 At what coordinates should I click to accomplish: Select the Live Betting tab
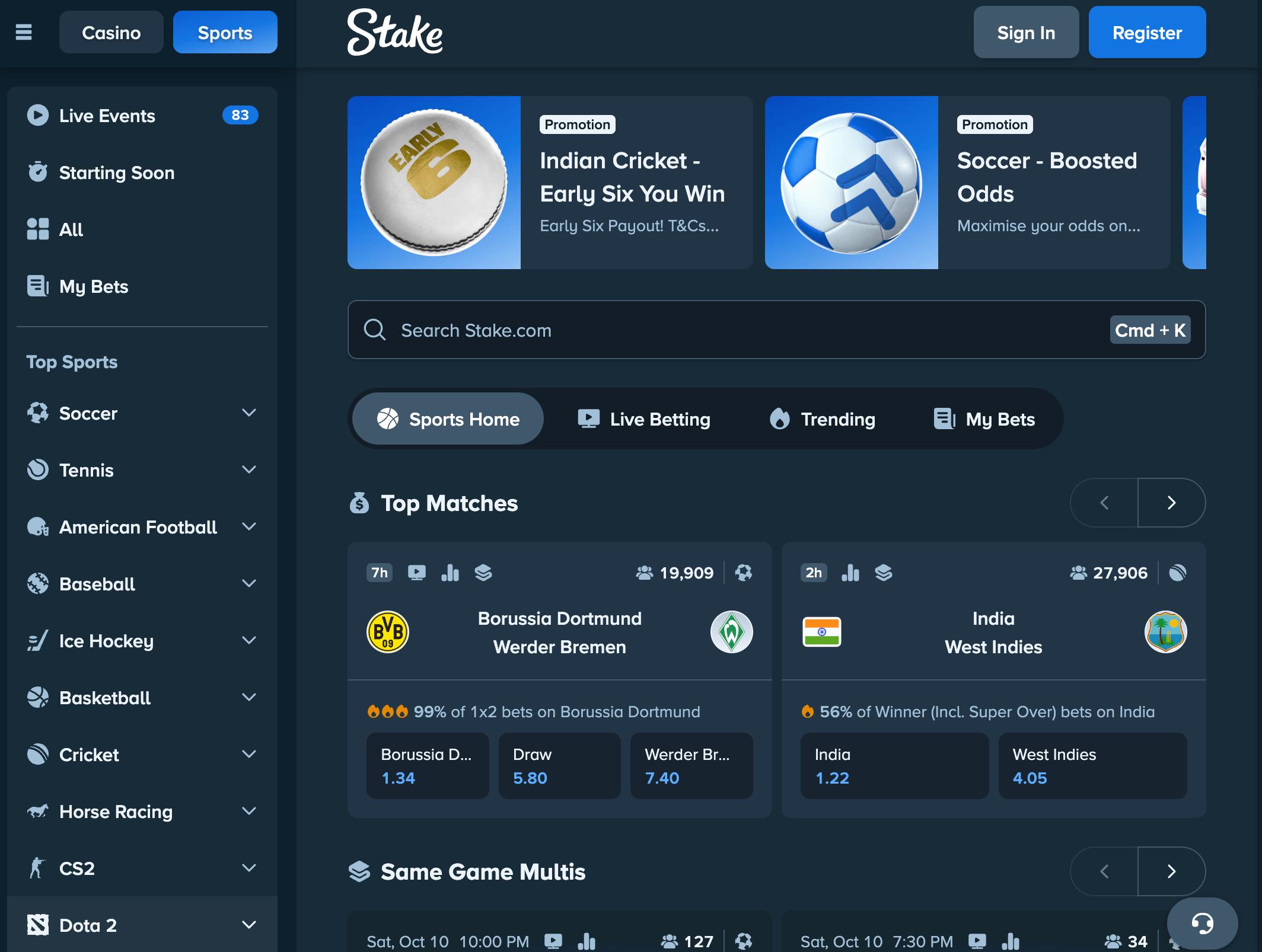click(643, 419)
